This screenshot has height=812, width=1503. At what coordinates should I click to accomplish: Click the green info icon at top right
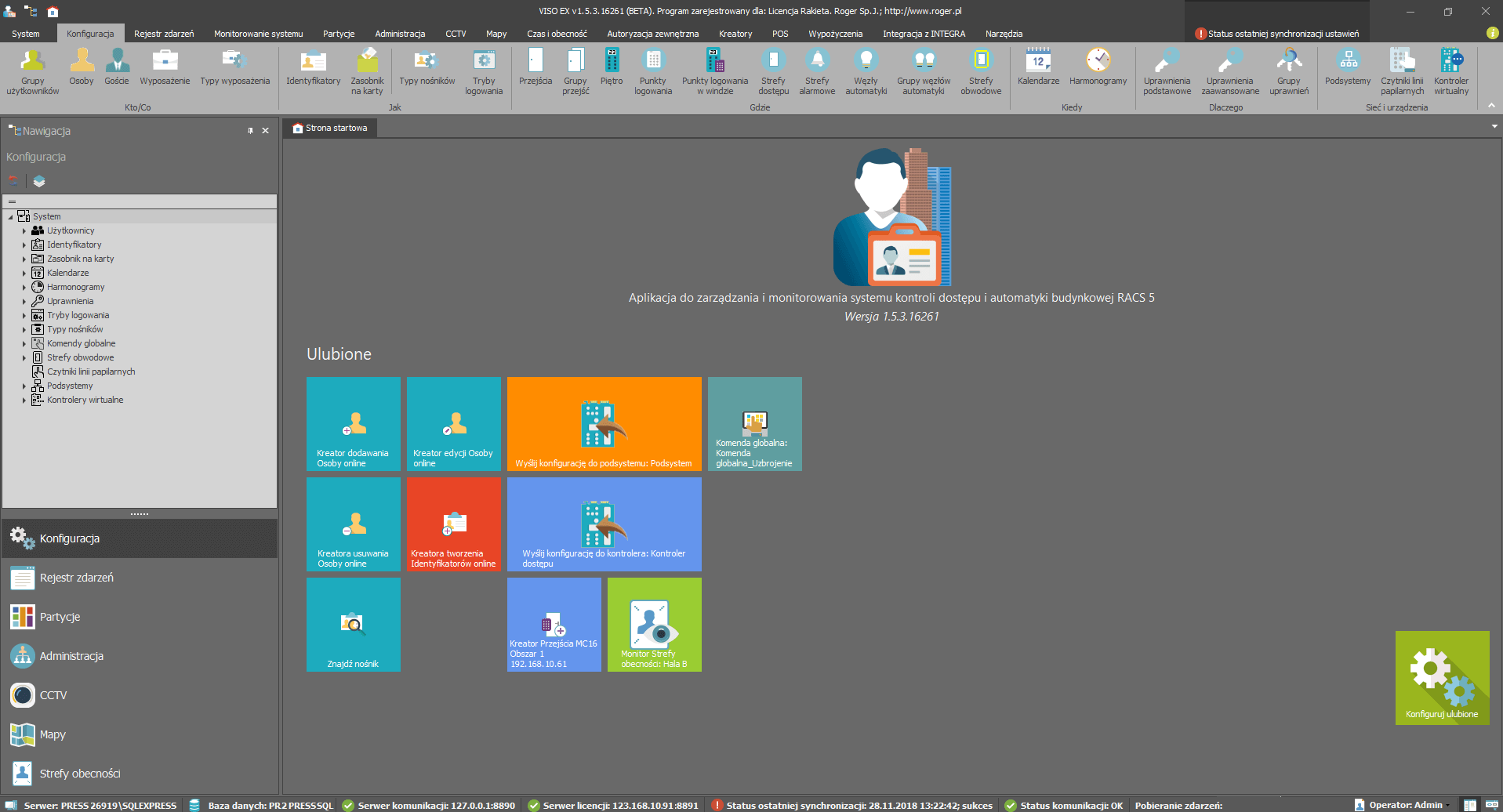[1492, 33]
